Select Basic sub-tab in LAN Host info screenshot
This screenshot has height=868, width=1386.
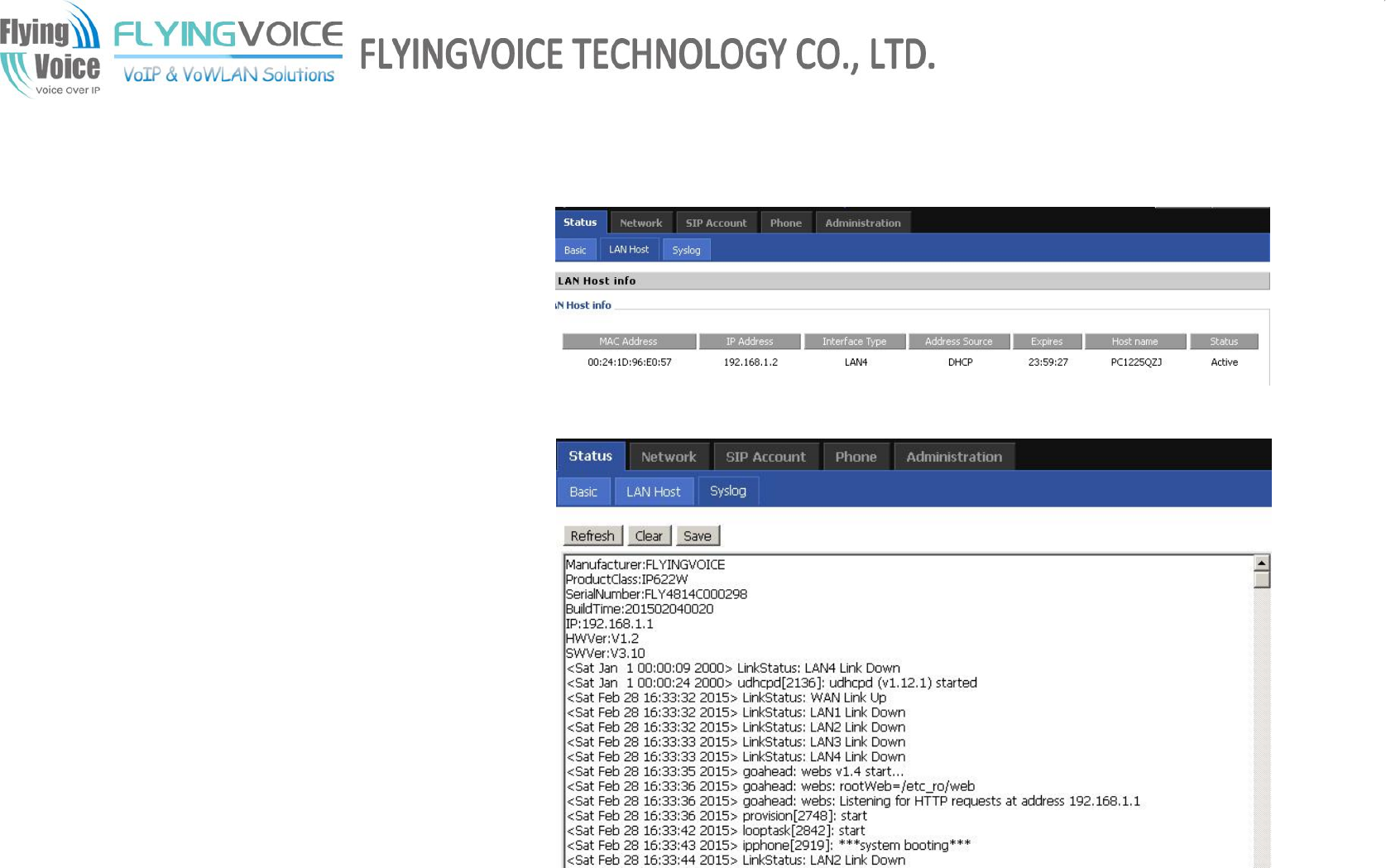[575, 250]
